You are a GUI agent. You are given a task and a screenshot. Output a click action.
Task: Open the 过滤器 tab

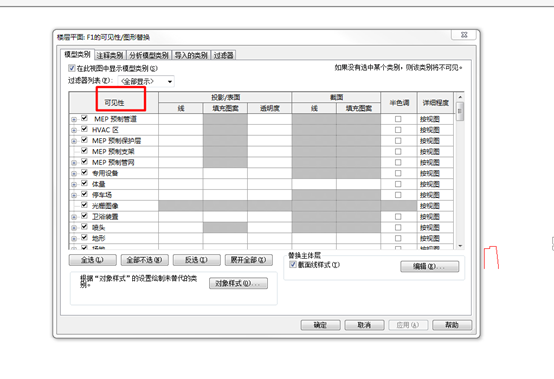tap(223, 55)
